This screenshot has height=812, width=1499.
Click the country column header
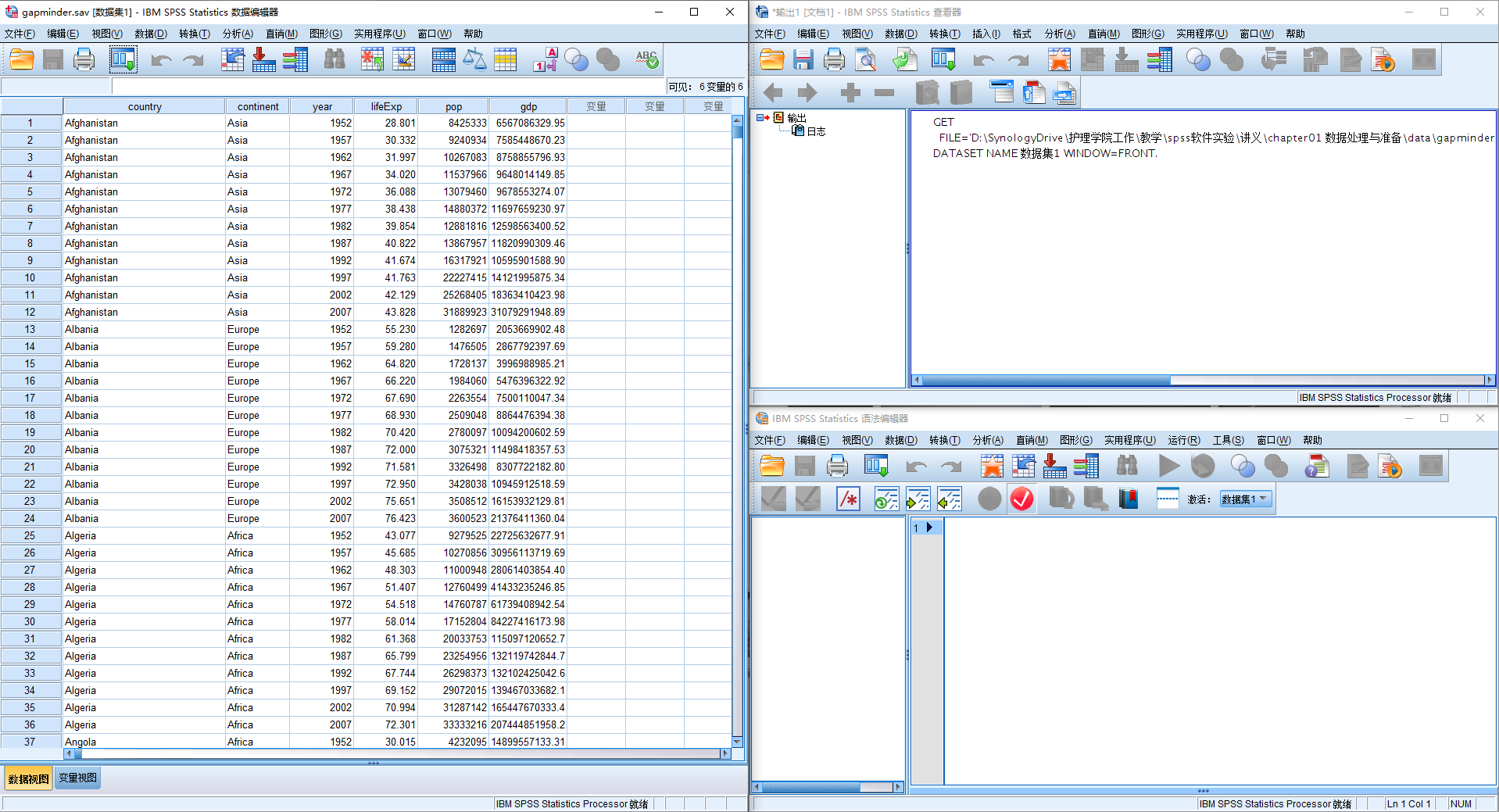pyautogui.click(x=145, y=106)
